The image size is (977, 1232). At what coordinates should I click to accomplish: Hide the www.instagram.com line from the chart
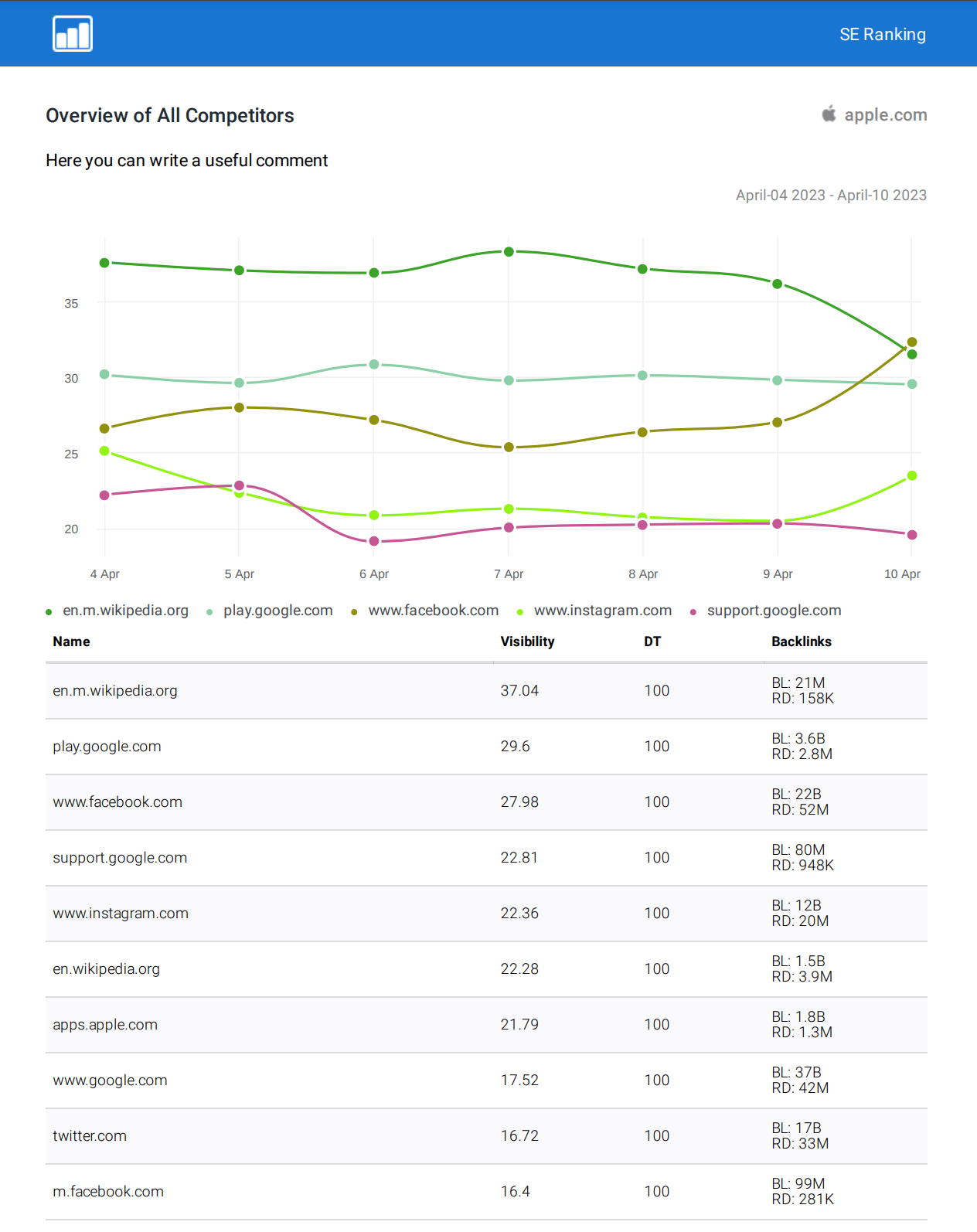602,610
